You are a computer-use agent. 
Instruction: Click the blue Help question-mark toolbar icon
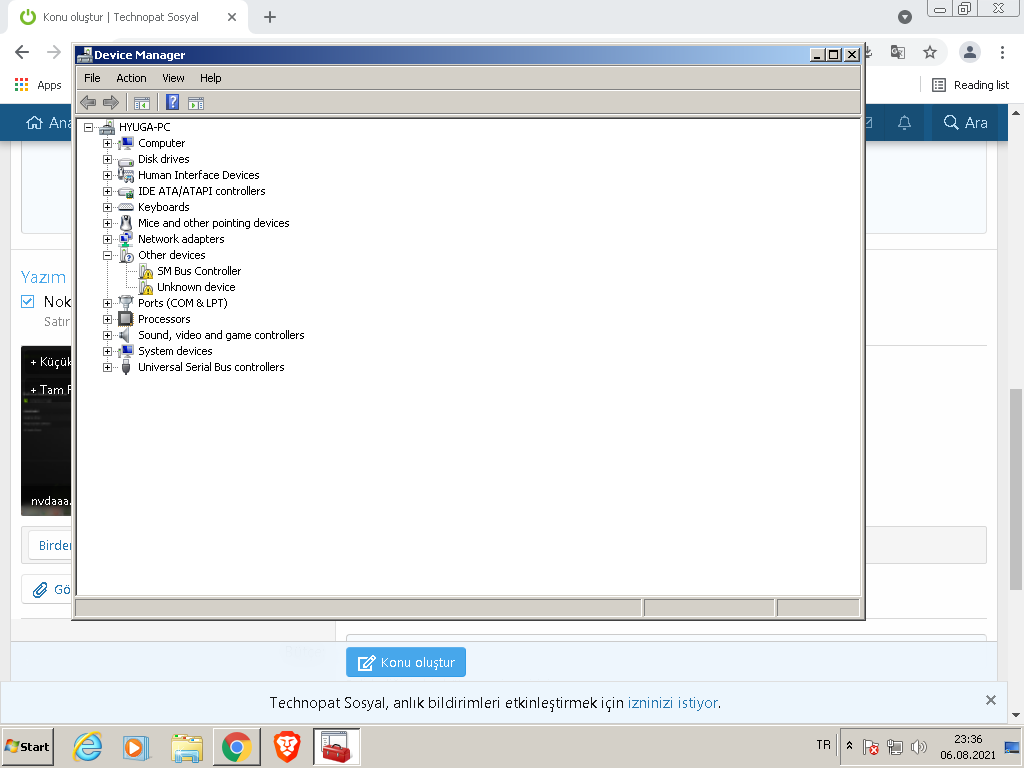click(x=172, y=103)
